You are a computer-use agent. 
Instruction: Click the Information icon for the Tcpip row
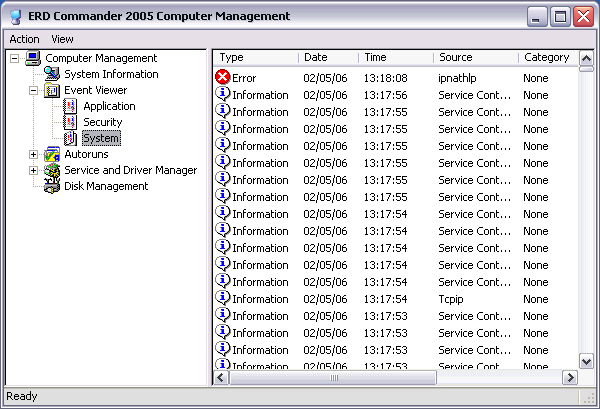[222, 298]
